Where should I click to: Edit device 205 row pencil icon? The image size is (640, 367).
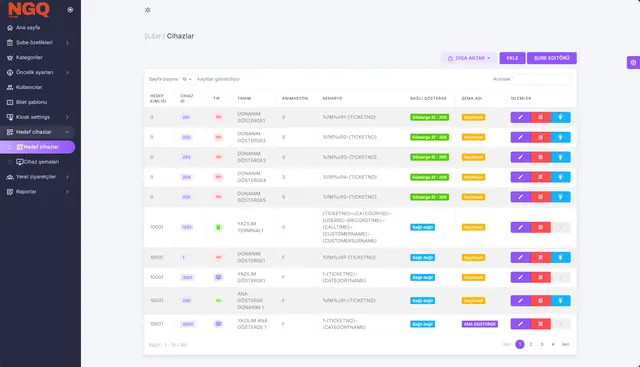point(520,197)
